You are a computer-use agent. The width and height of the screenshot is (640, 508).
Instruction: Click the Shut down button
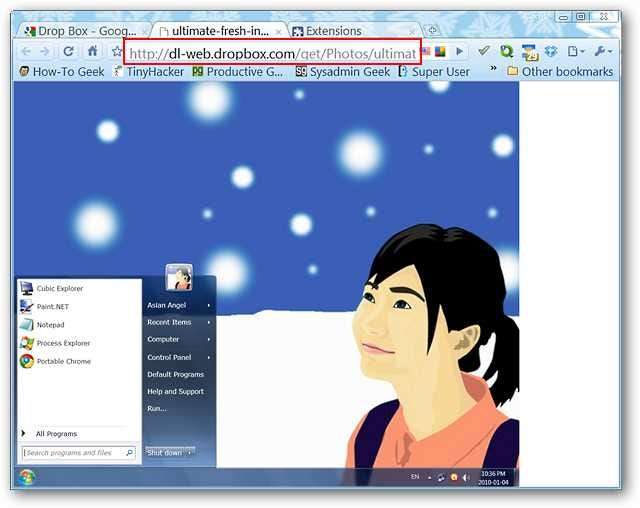click(x=165, y=453)
